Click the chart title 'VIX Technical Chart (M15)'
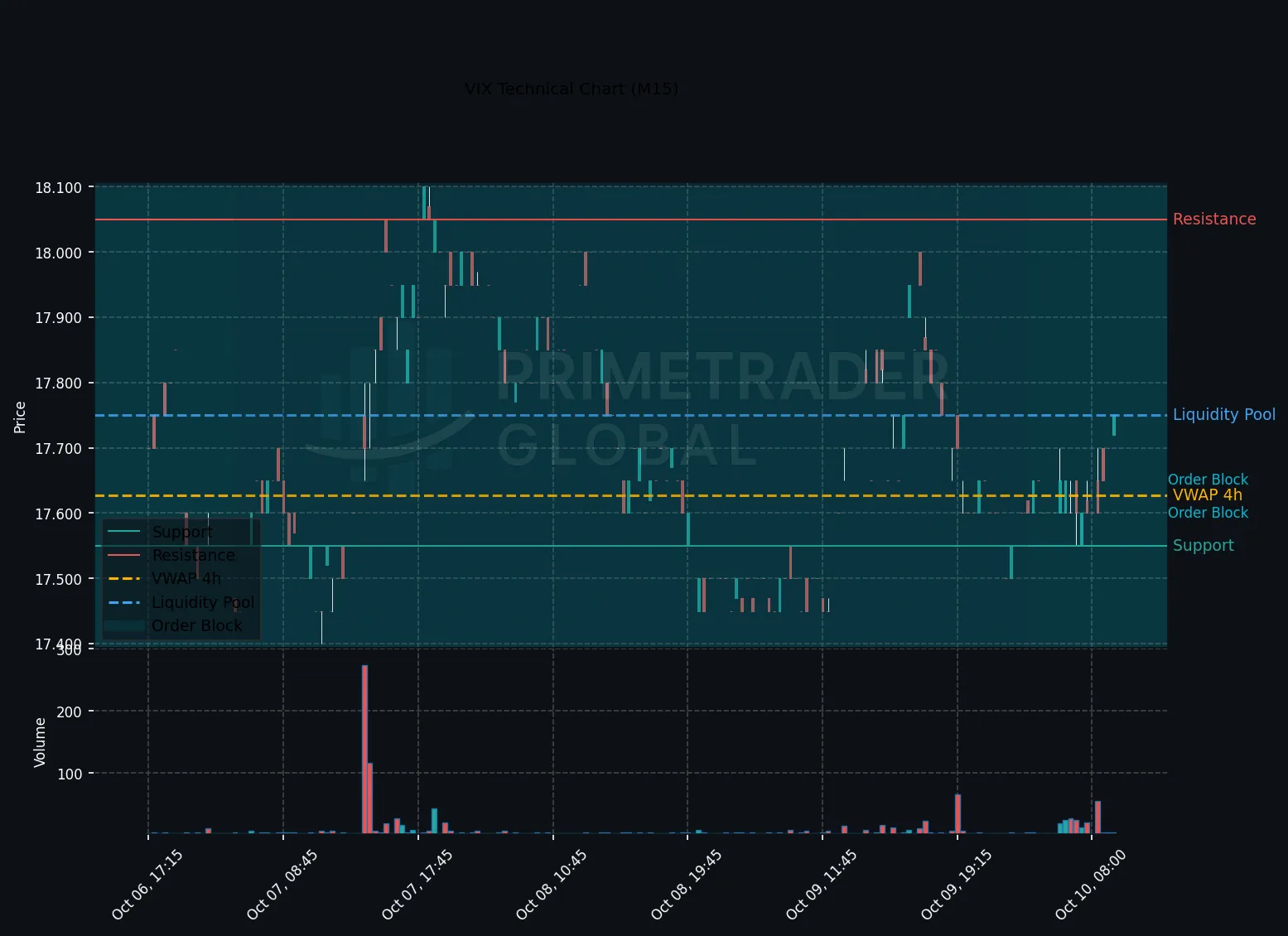This screenshot has height=936, width=1288. [572, 89]
